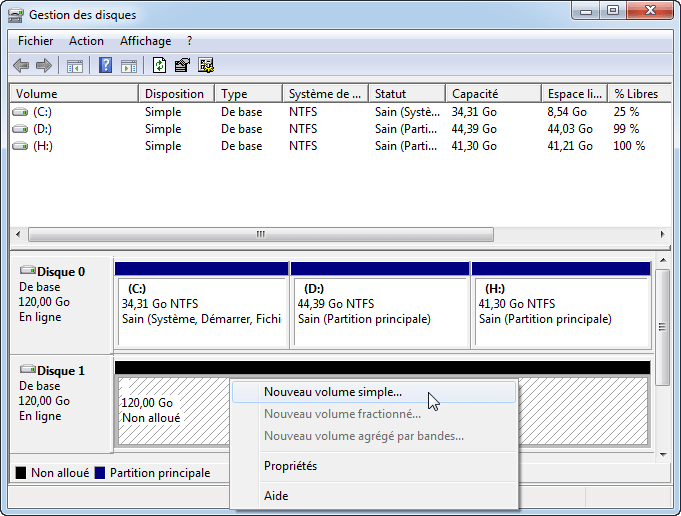
Task: Sort by the % Libres column header
Action: tap(639, 94)
